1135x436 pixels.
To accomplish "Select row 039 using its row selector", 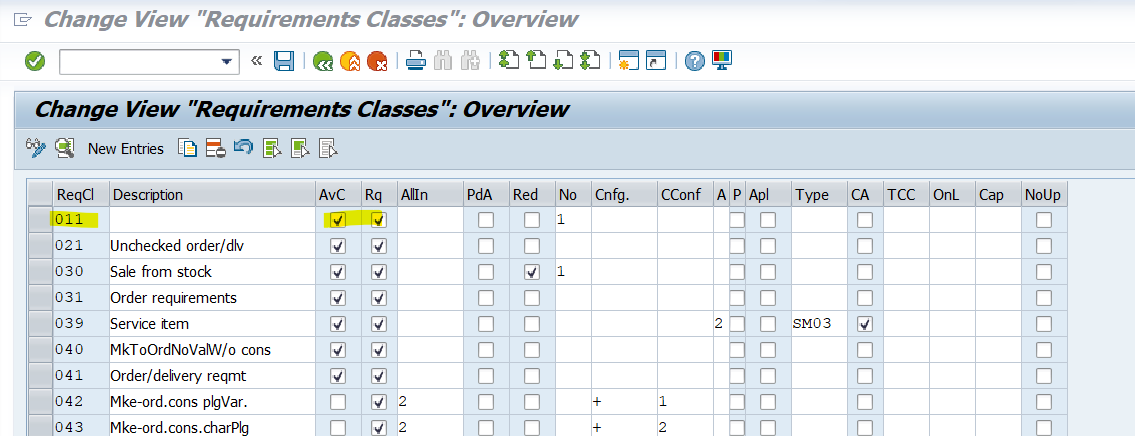I will [x=40, y=324].
